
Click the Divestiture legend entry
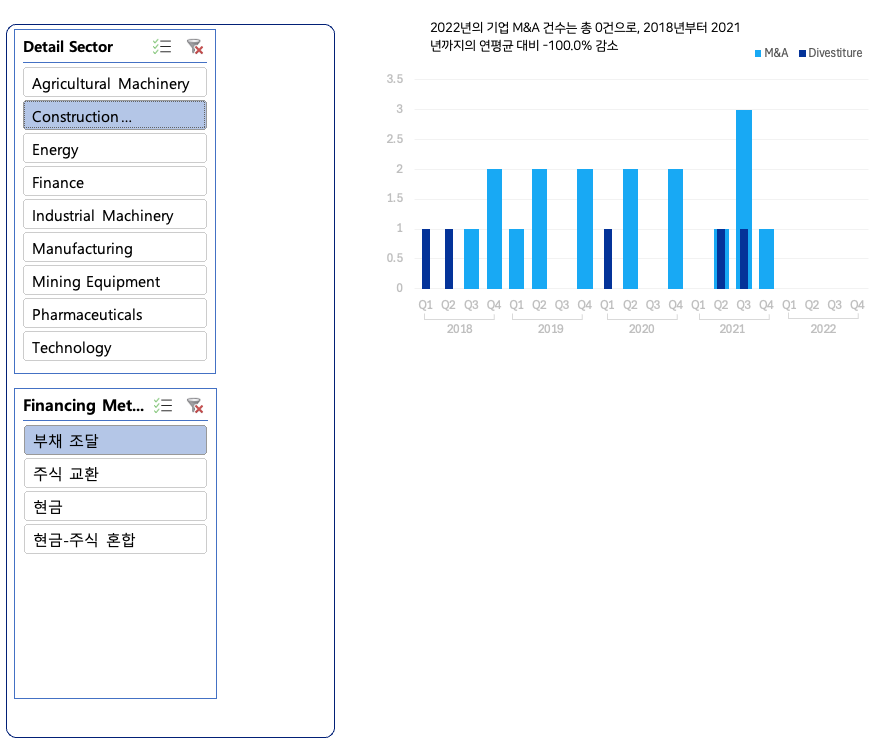click(x=834, y=53)
